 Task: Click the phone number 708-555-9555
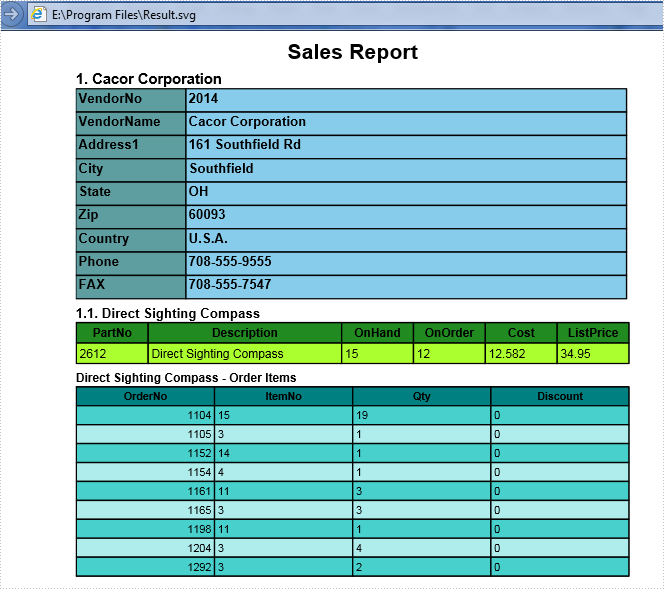(406, 263)
